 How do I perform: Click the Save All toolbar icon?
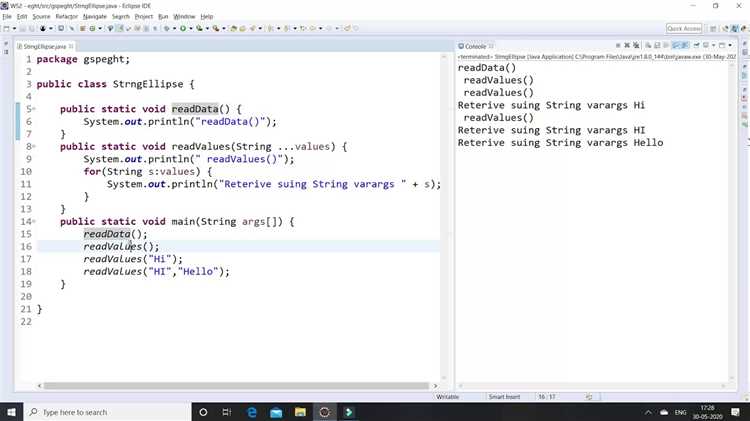32,29
